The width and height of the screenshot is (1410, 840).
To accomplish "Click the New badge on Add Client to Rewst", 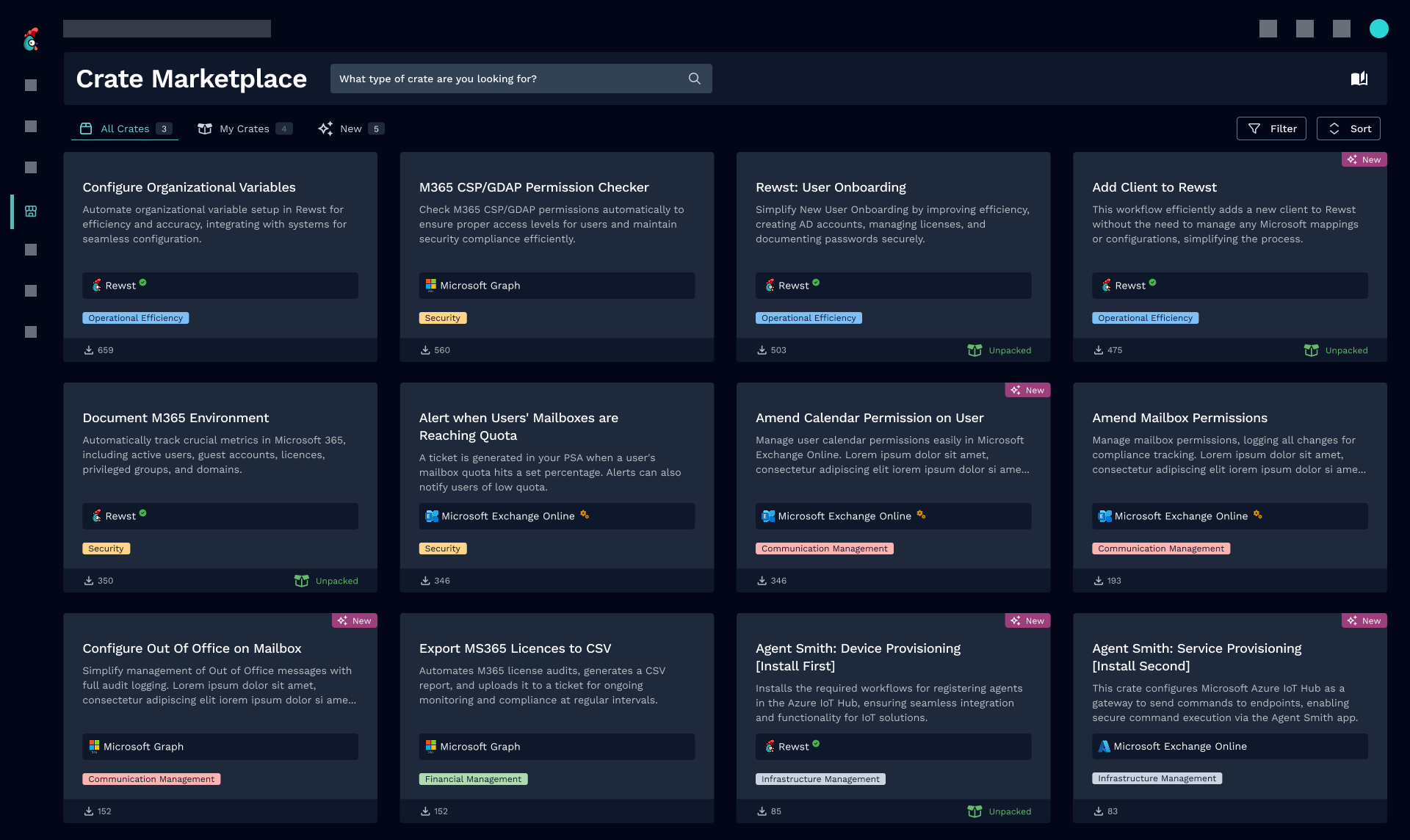I will (1364, 159).
